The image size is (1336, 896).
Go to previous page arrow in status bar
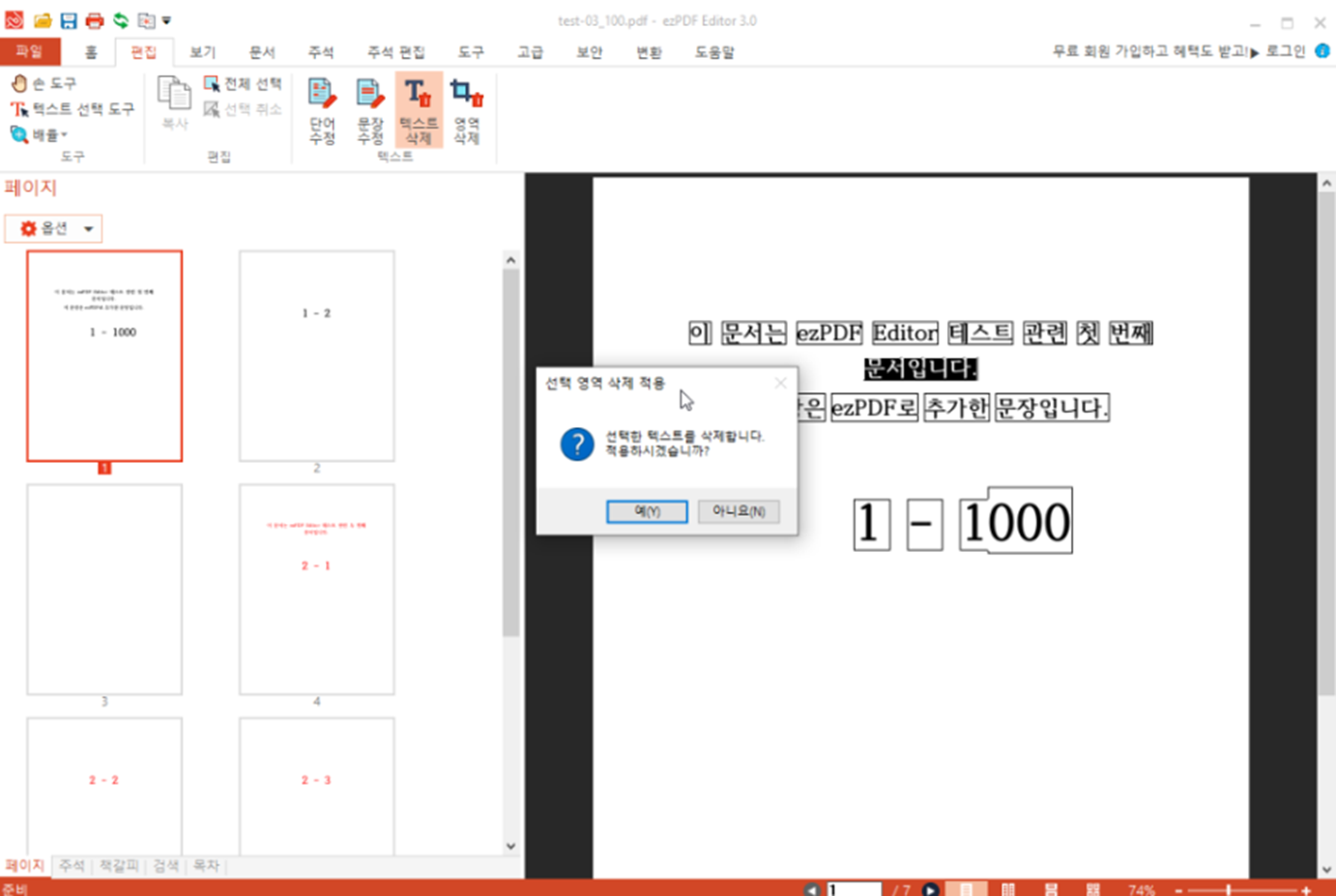(811, 889)
